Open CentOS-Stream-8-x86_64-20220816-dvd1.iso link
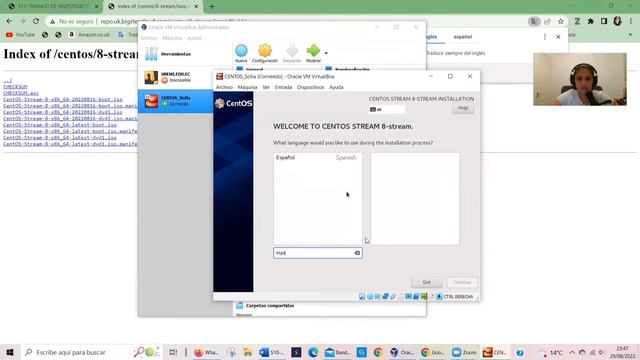Viewport: 640px width, 360px height. point(62,112)
